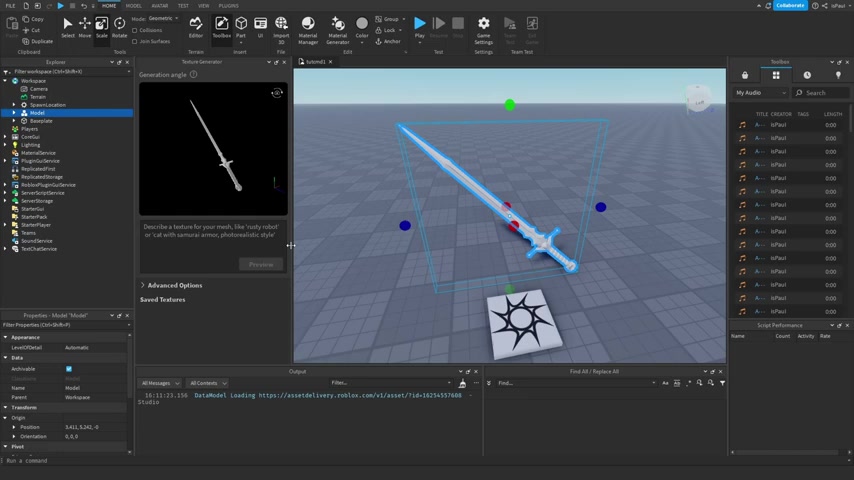Click the Lock tool button

pyautogui.click(x=388, y=31)
